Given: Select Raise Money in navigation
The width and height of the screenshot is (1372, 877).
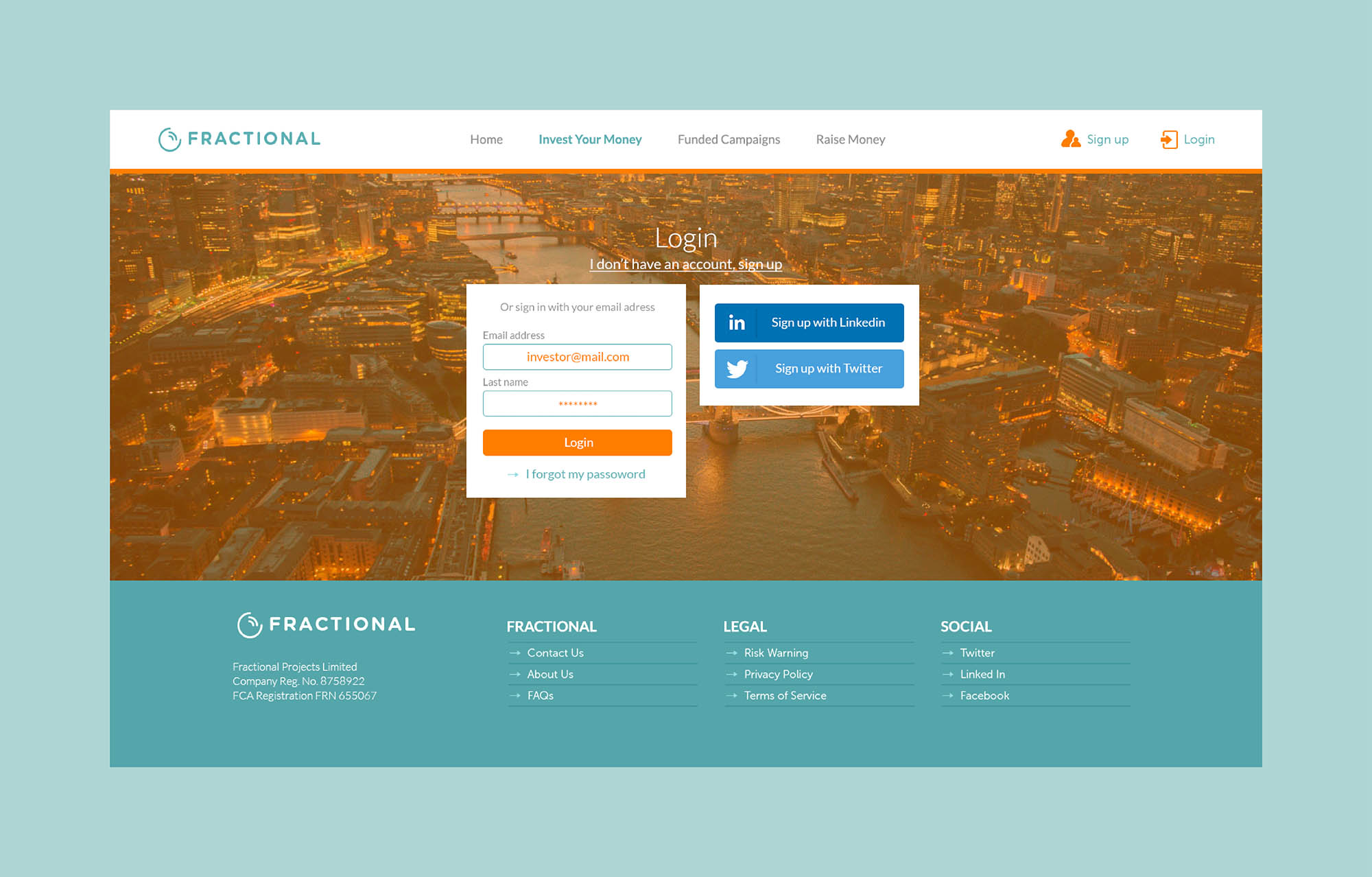Looking at the screenshot, I should [850, 139].
